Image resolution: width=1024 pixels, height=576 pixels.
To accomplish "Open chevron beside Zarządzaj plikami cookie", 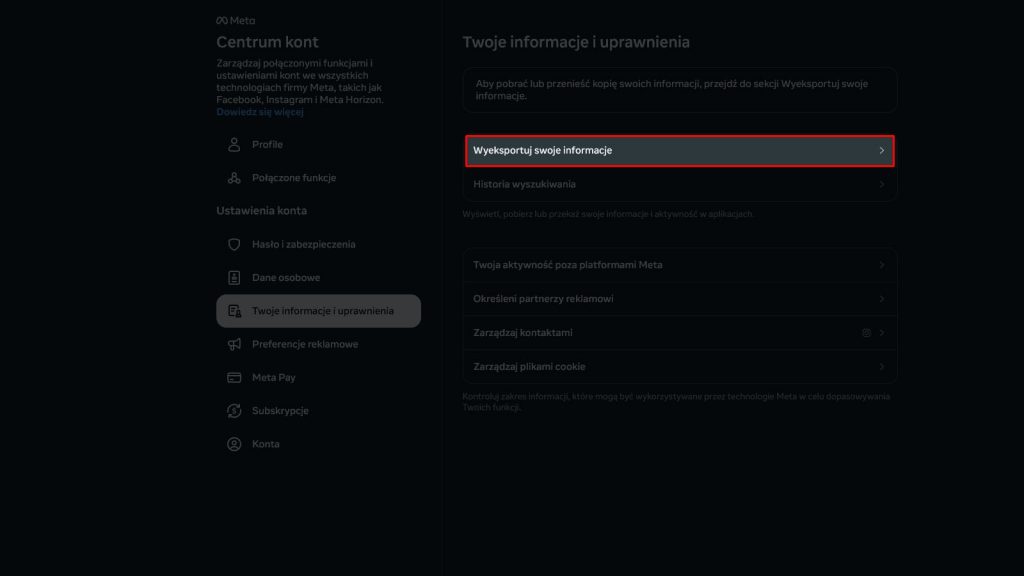I will tap(881, 367).
